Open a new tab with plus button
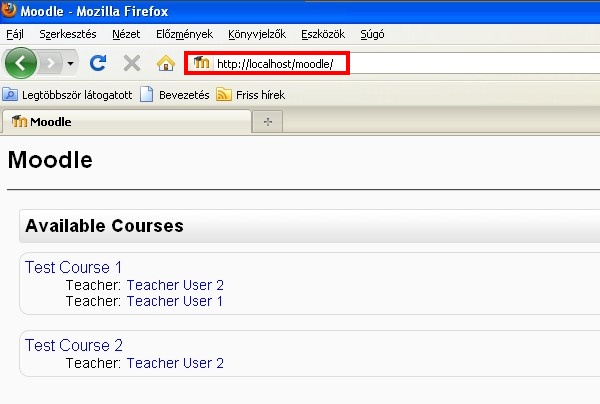600x404 pixels. click(268, 122)
